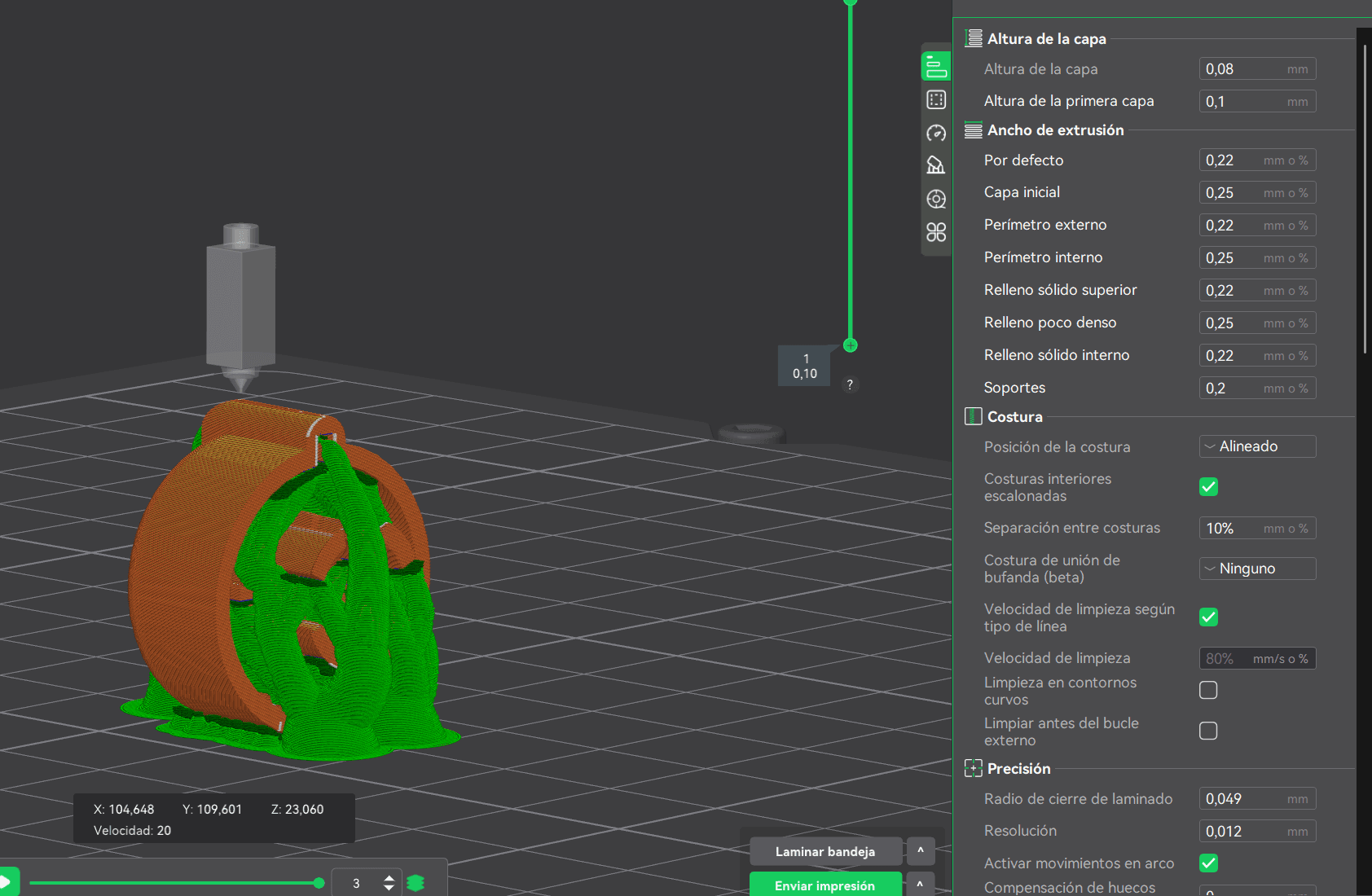Click 'Altura de la primera capa' label
The width and height of the screenshot is (1372, 896).
[1068, 101]
